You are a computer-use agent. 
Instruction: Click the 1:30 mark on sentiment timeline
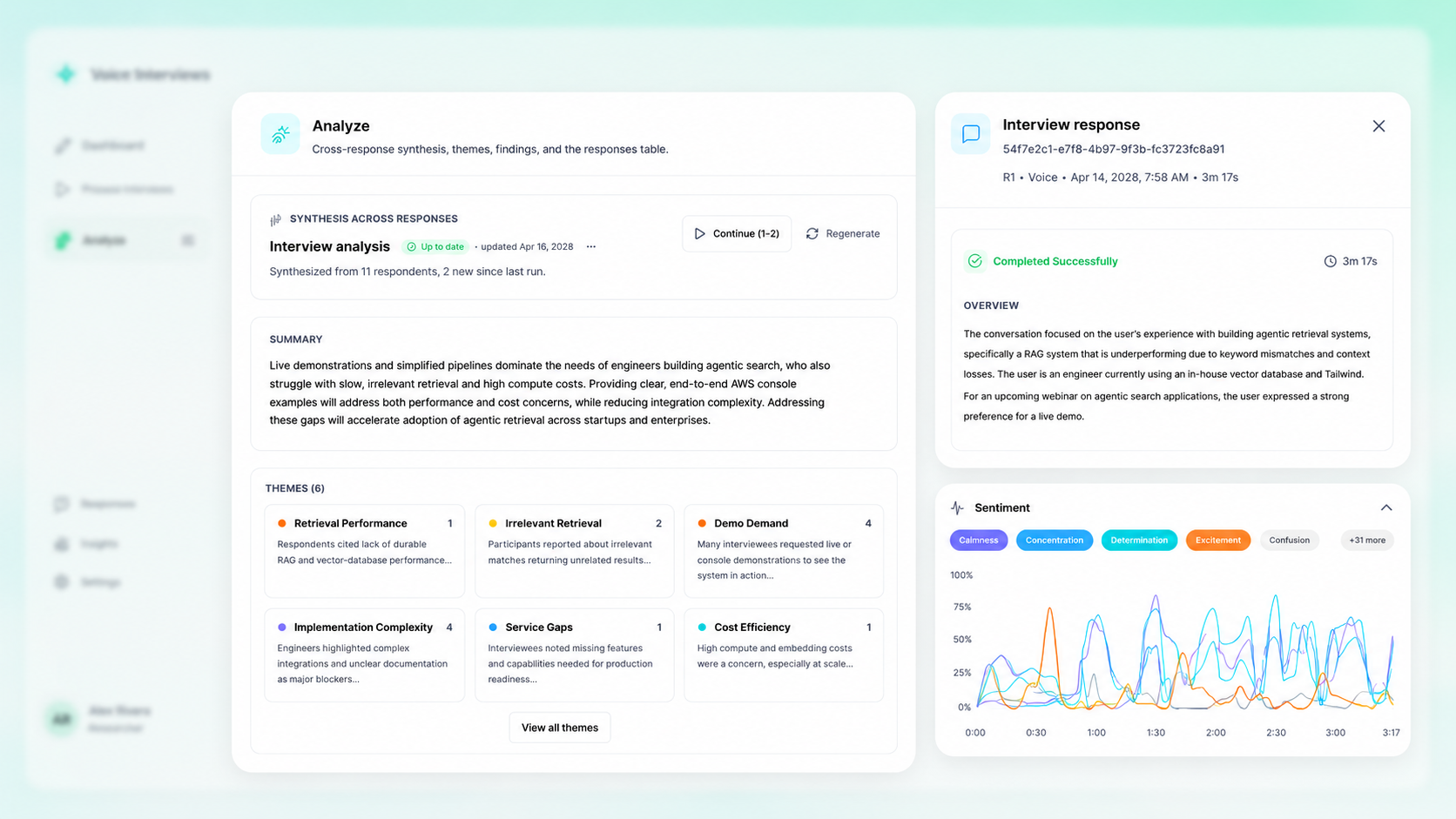point(1156,733)
